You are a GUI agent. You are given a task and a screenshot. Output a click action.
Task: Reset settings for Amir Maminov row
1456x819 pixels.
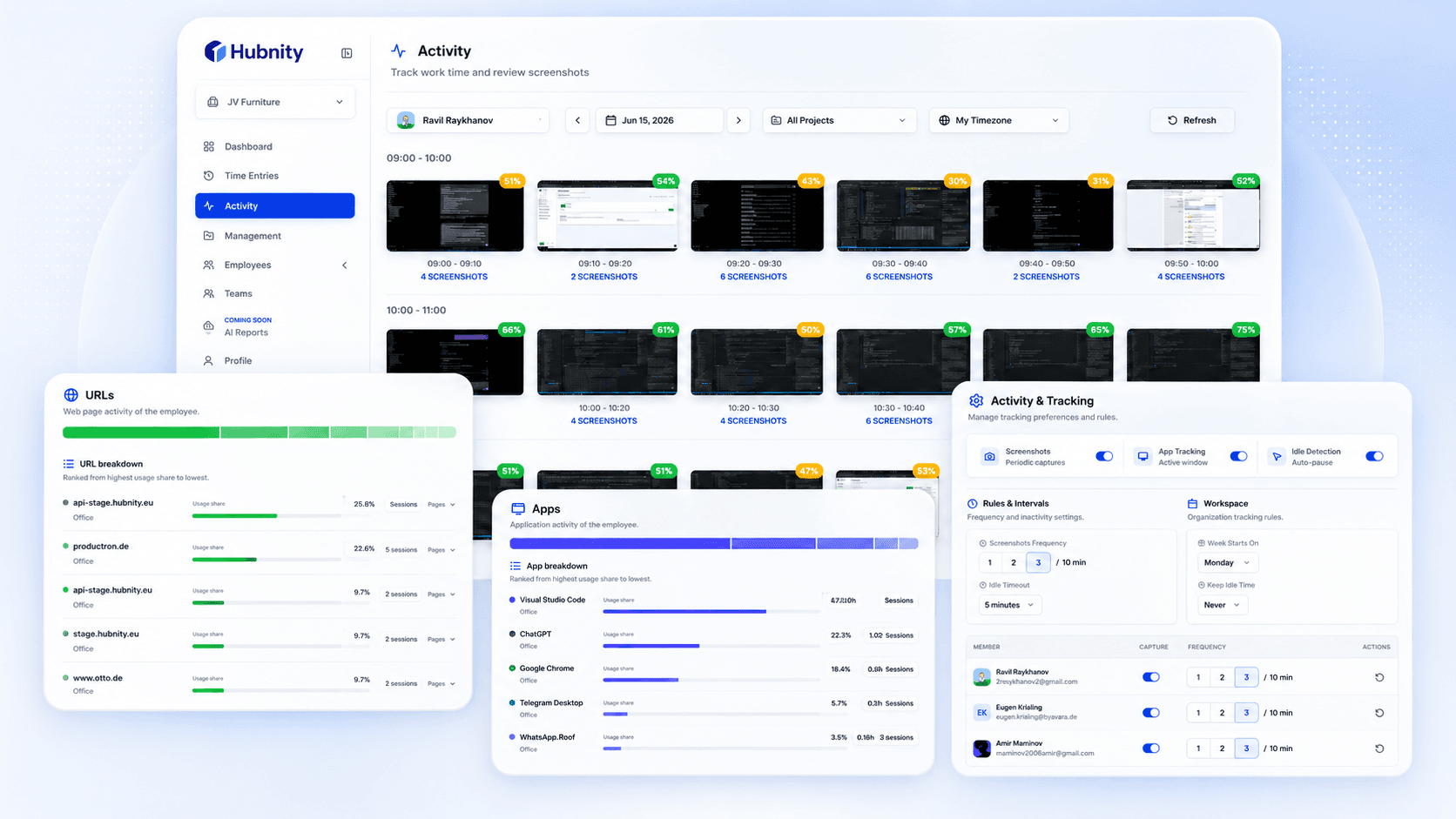point(1379,749)
